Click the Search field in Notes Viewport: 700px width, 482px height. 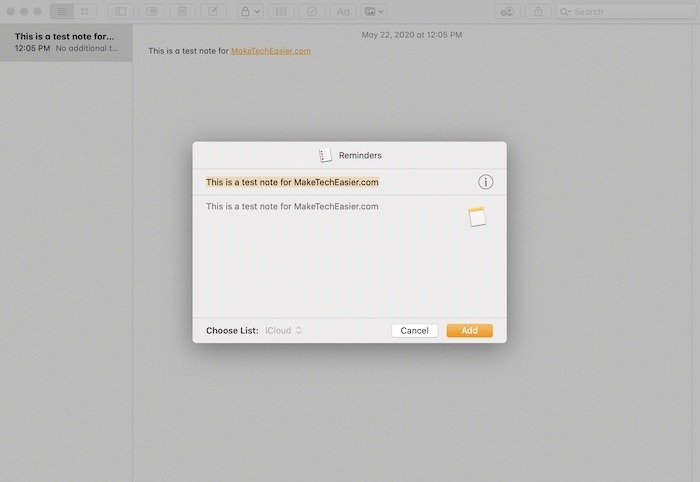(626, 12)
